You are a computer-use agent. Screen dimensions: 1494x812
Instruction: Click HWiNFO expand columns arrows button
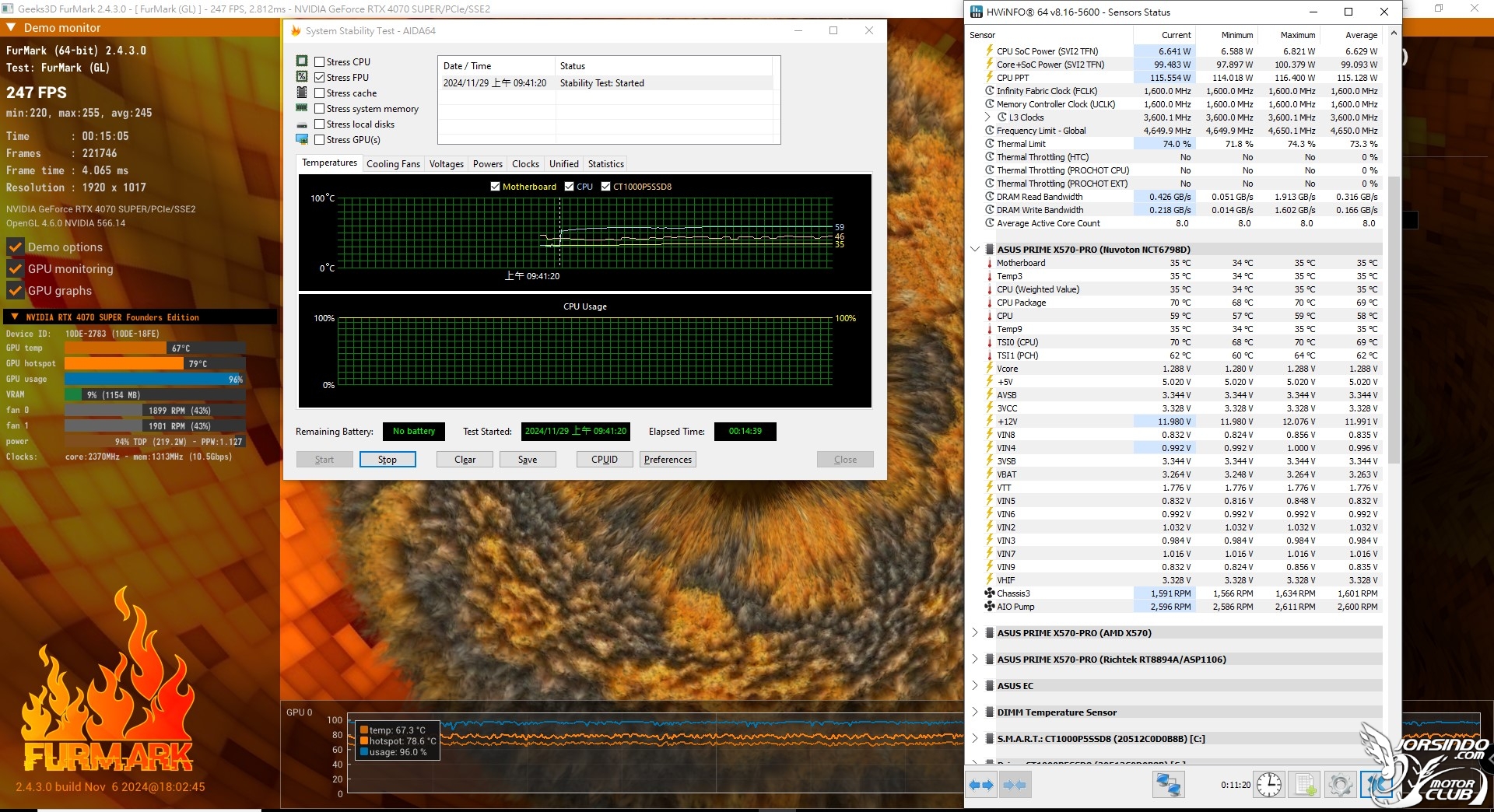point(981,785)
